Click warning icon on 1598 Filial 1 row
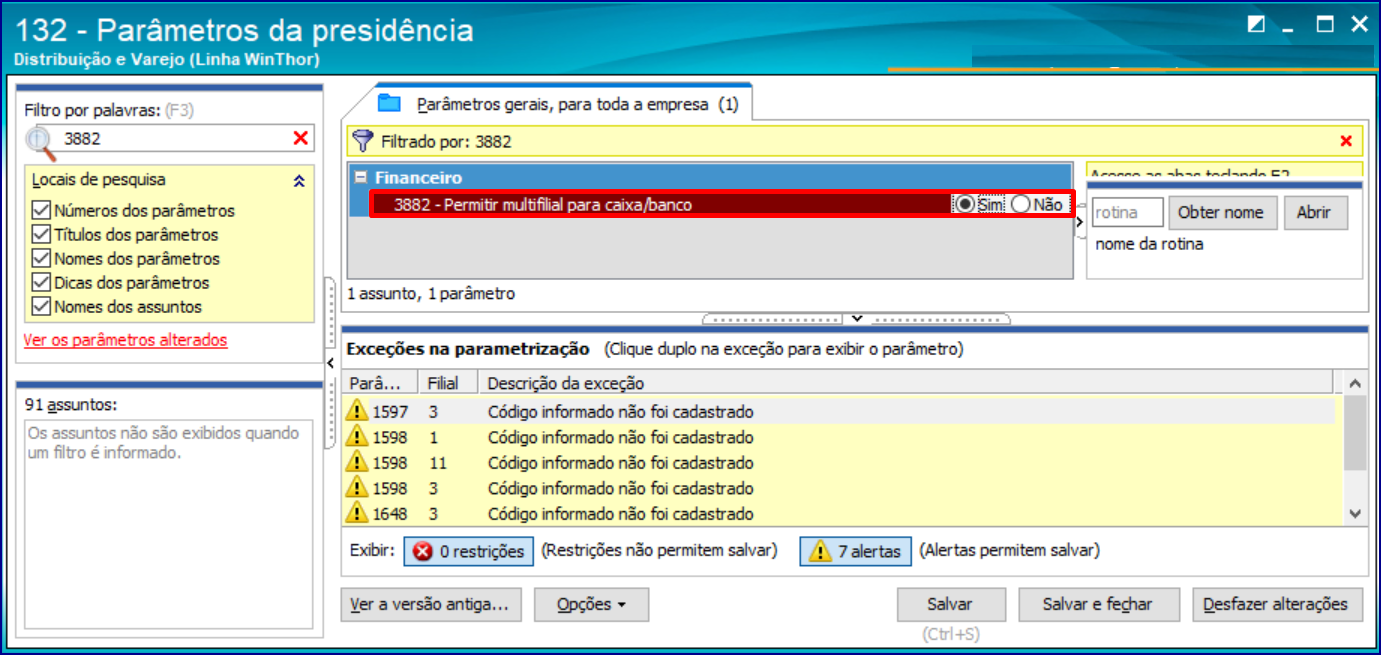Viewport: 1381px width, 655px height. pos(357,437)
